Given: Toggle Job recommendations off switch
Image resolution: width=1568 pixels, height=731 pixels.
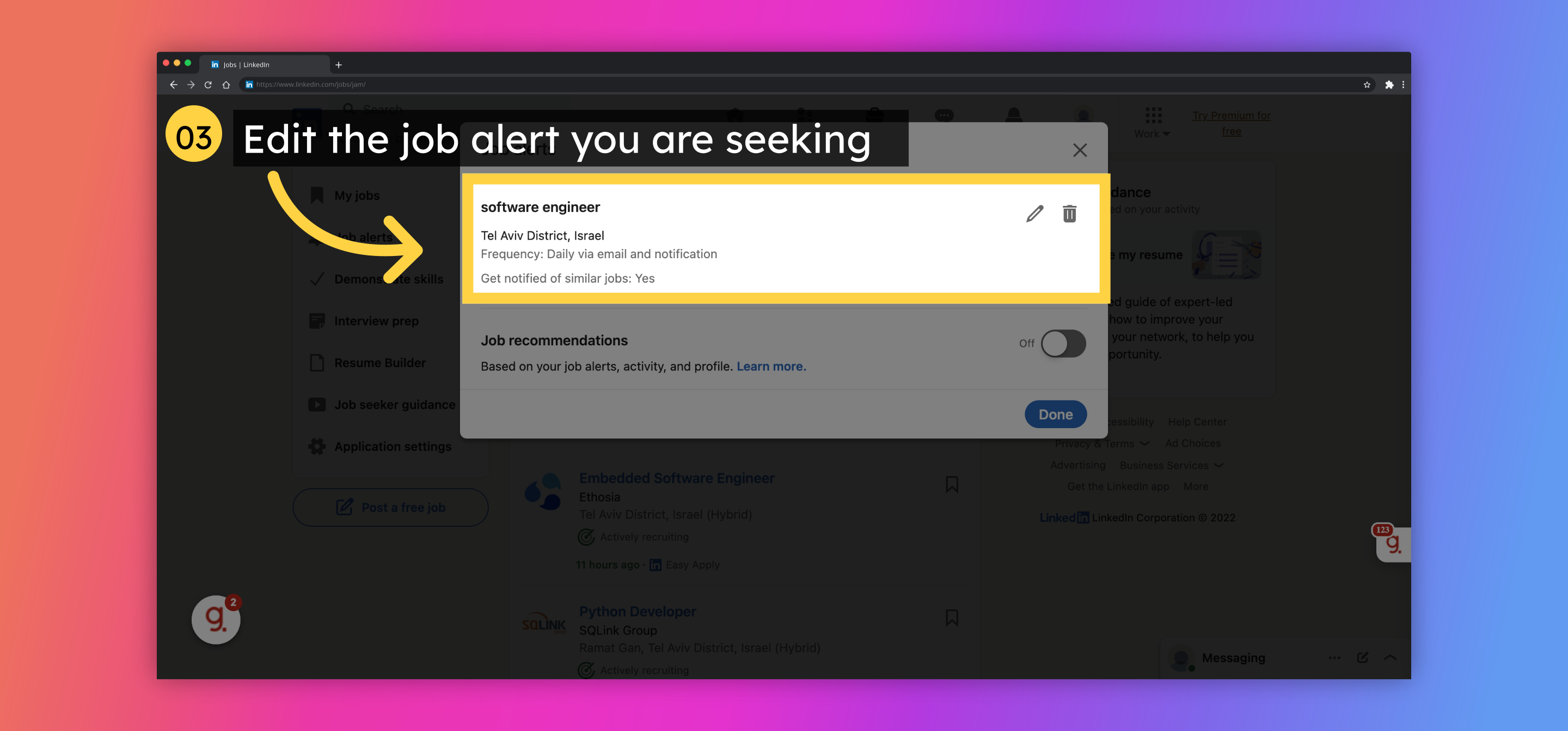Looking at the screenshot, I should 1063,343.
